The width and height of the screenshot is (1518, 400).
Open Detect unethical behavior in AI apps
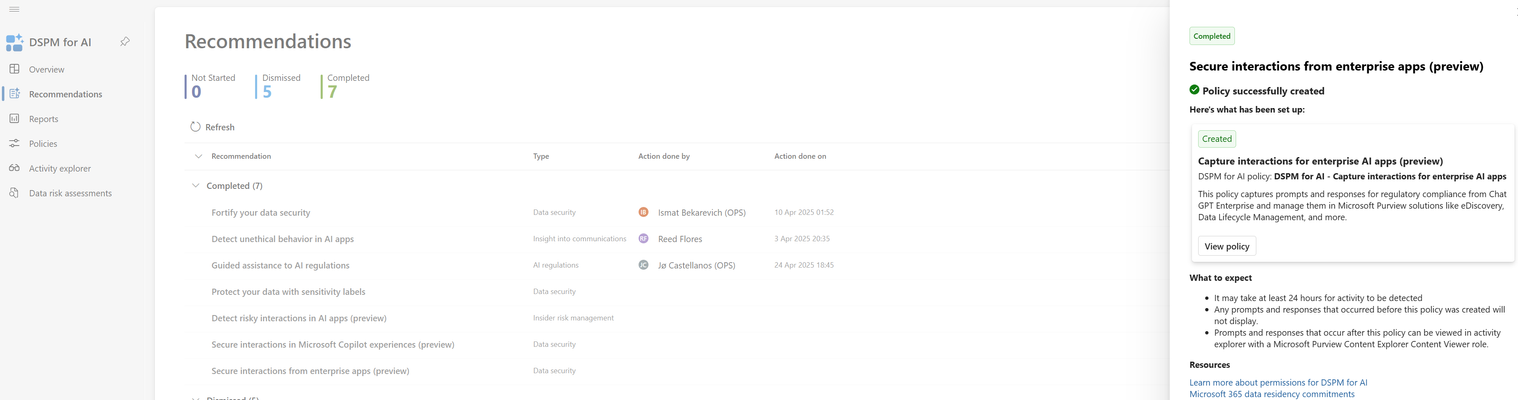[x=283, y=239]
